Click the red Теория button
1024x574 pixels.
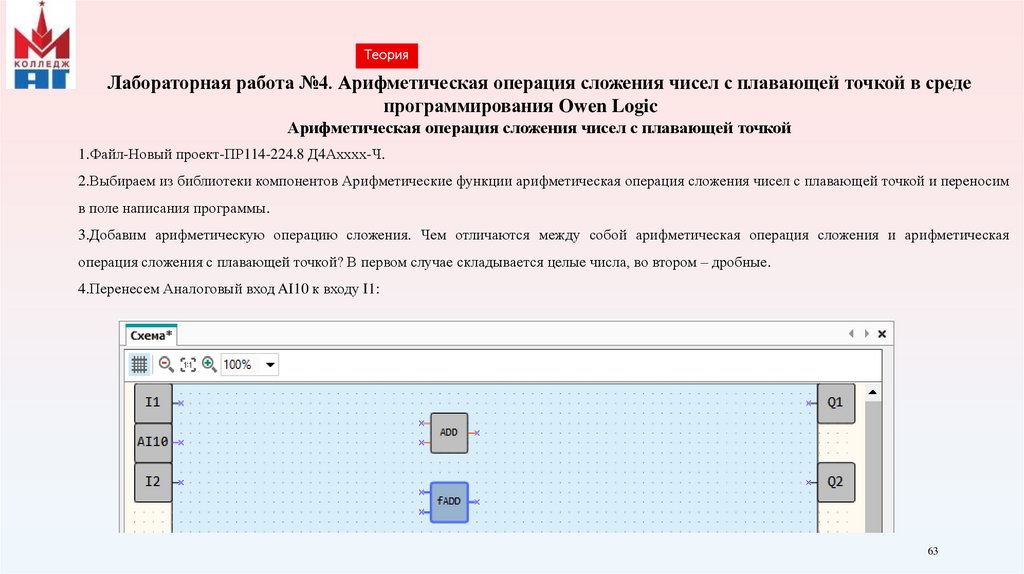387,56
